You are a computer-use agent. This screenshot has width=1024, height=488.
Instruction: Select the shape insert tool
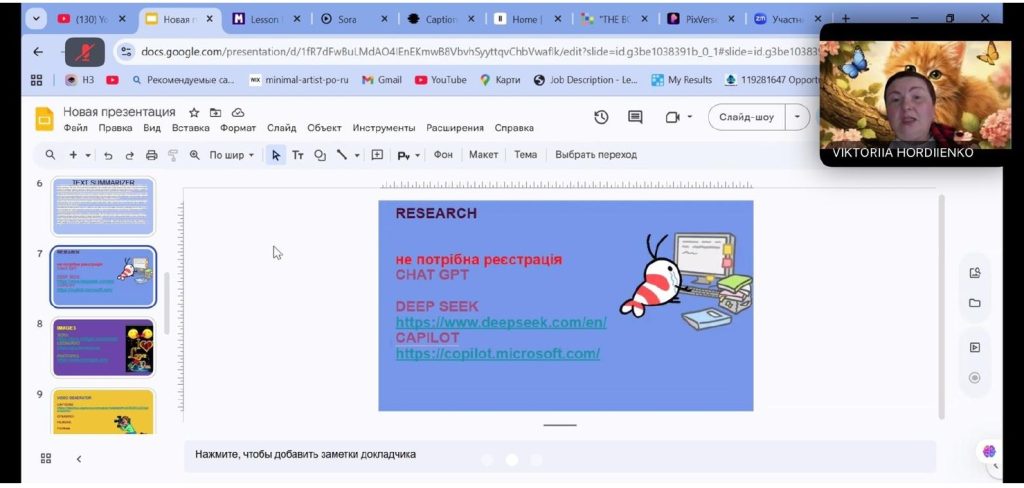[320, 155]
